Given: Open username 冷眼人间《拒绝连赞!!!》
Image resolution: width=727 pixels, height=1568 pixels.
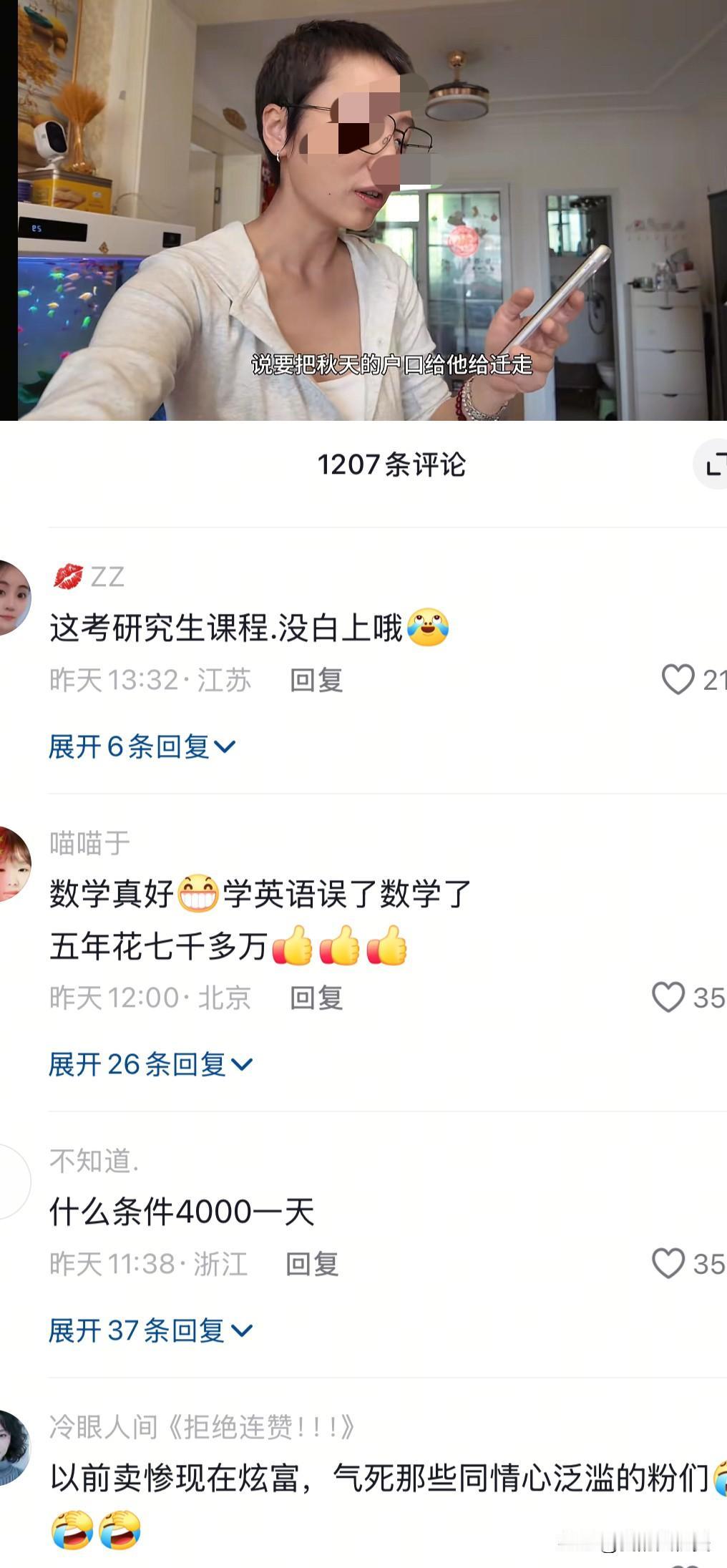Looking at the screenshot, I should tap(203, 1427).
